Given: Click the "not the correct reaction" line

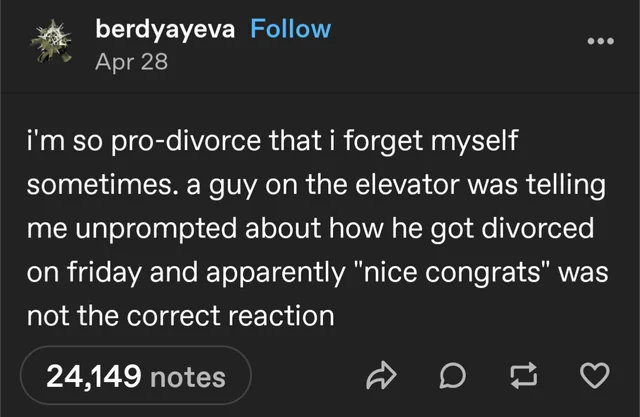Looking at the screenshot, I should (180, 317).
